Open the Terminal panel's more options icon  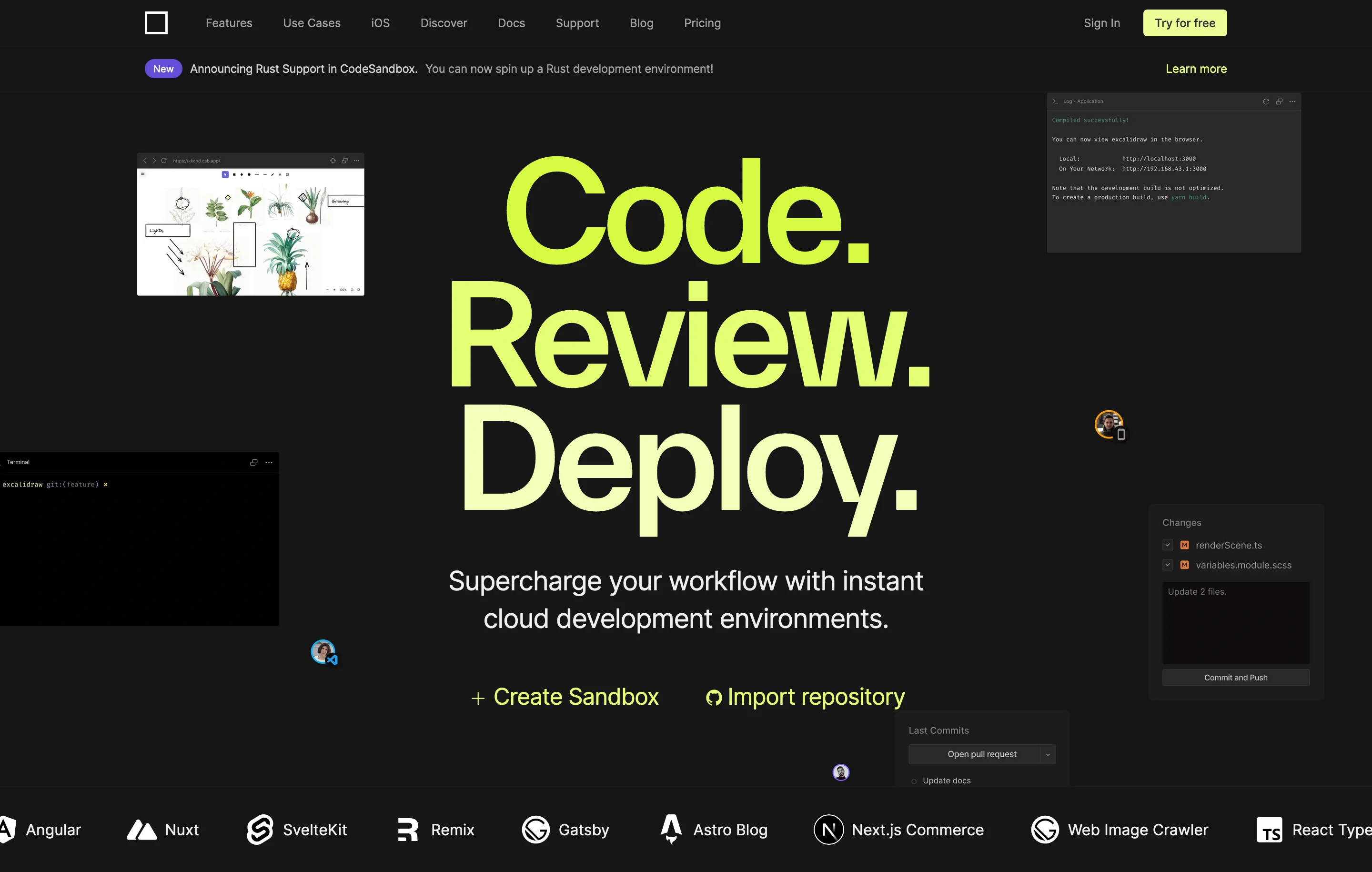pos(268,462)
